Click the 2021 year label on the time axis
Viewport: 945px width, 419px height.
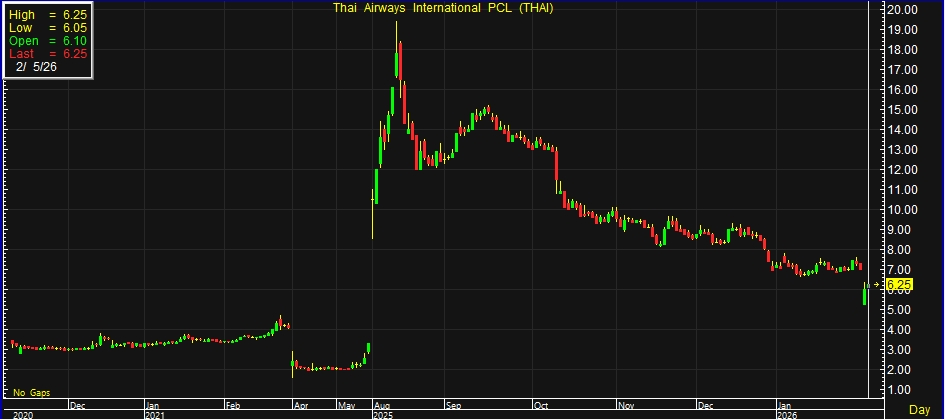click(x=155, y=414)
